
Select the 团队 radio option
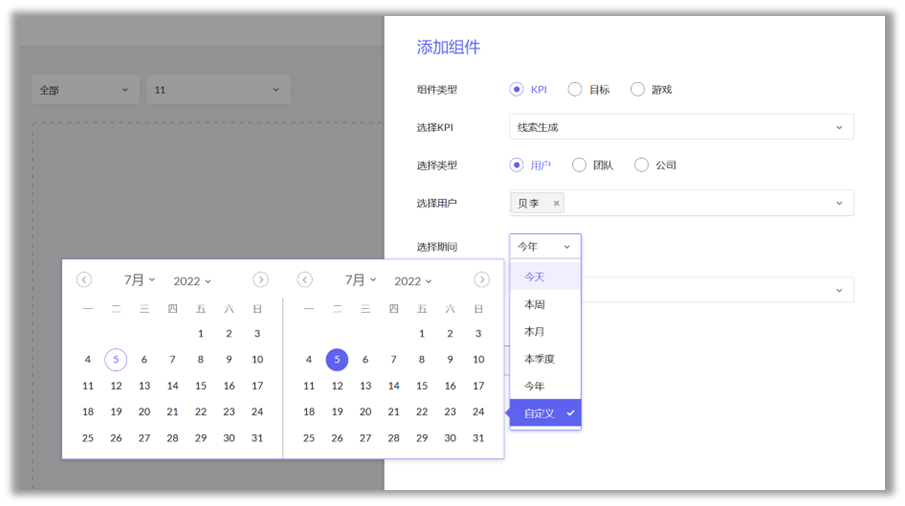[x=579, y=165]
